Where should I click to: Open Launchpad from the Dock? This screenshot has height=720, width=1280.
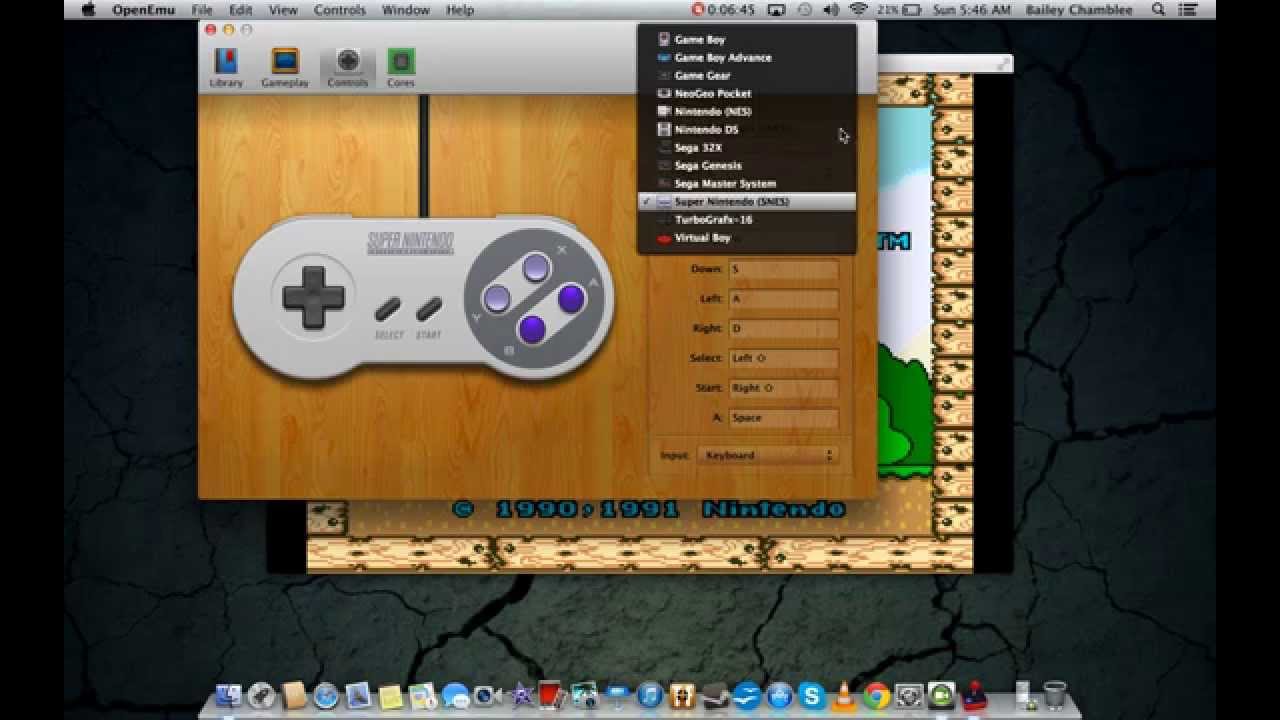262,695
